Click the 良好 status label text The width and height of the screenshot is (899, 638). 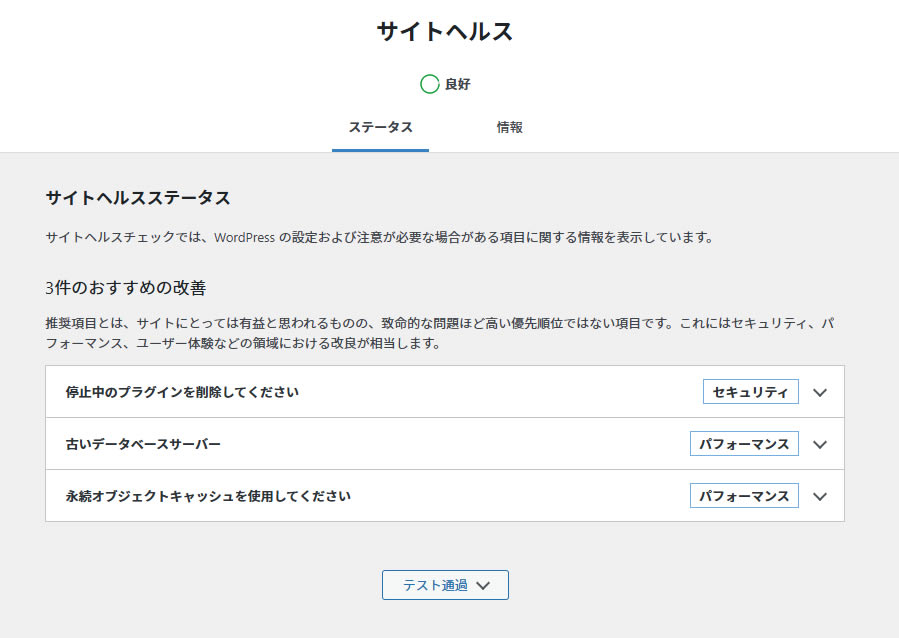pos(461,85)
